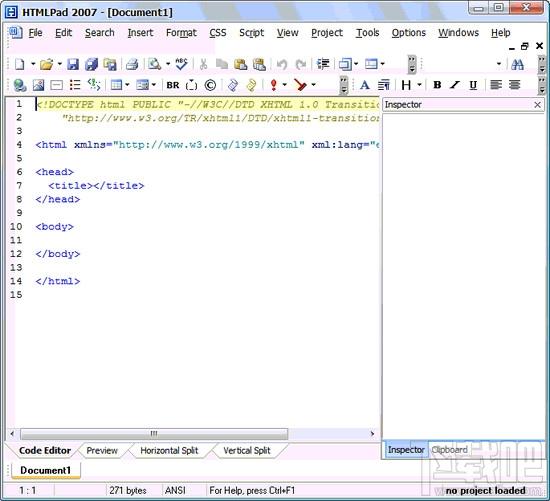Open the File menu
The width and height of the screenshot is (550, 501).
click(x=35, y=33)
